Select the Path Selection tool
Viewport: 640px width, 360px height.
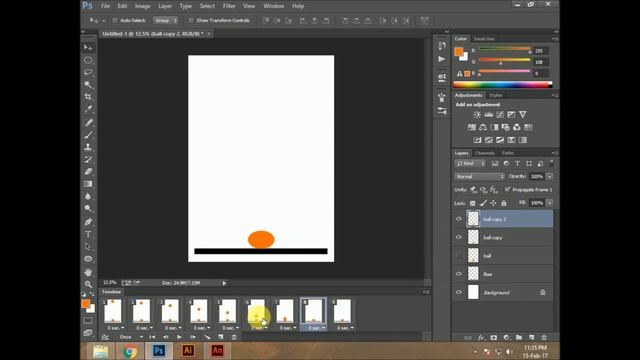pos(88,246)
